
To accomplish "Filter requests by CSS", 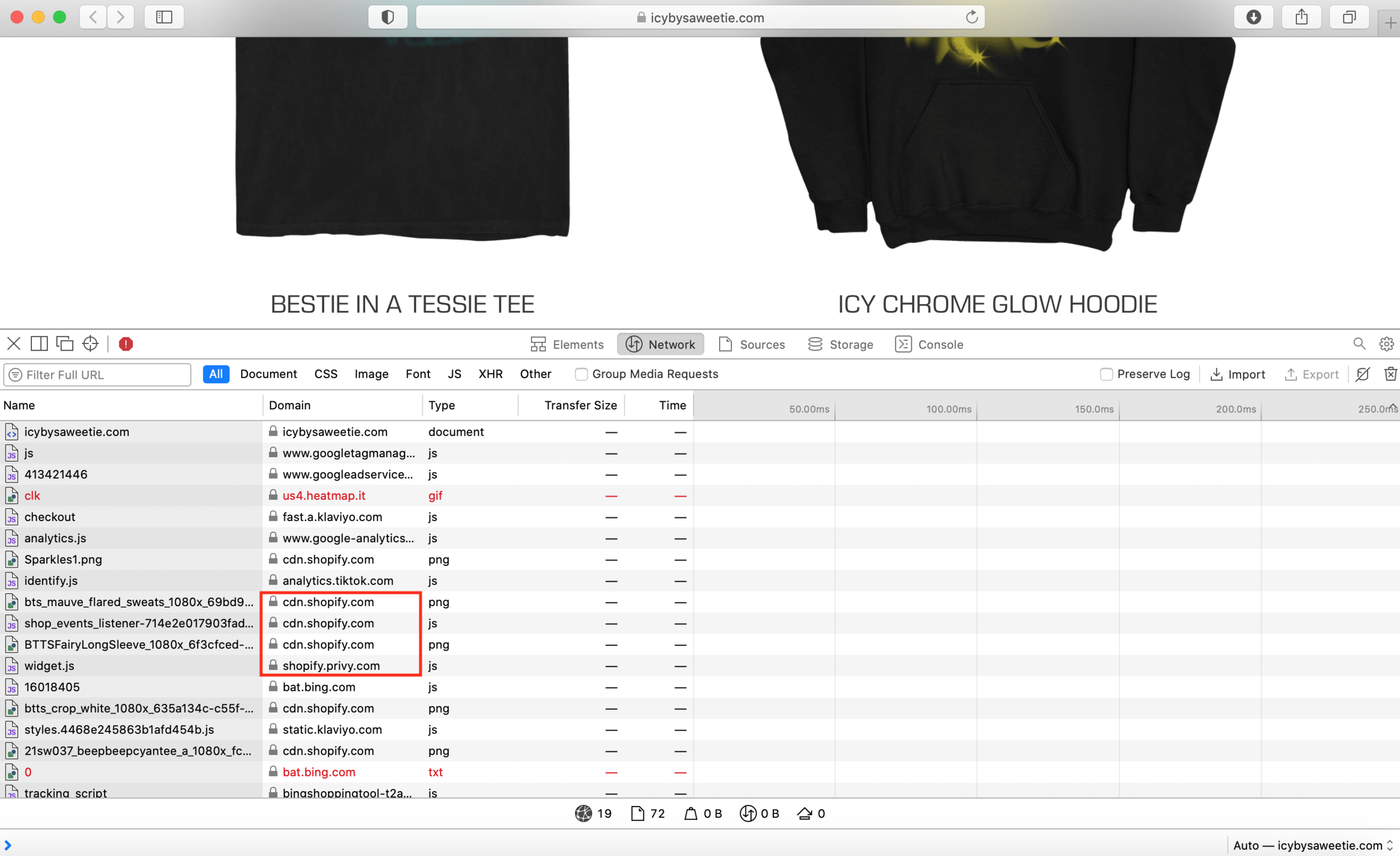I will pyautogui.click(x=325, y=374).
